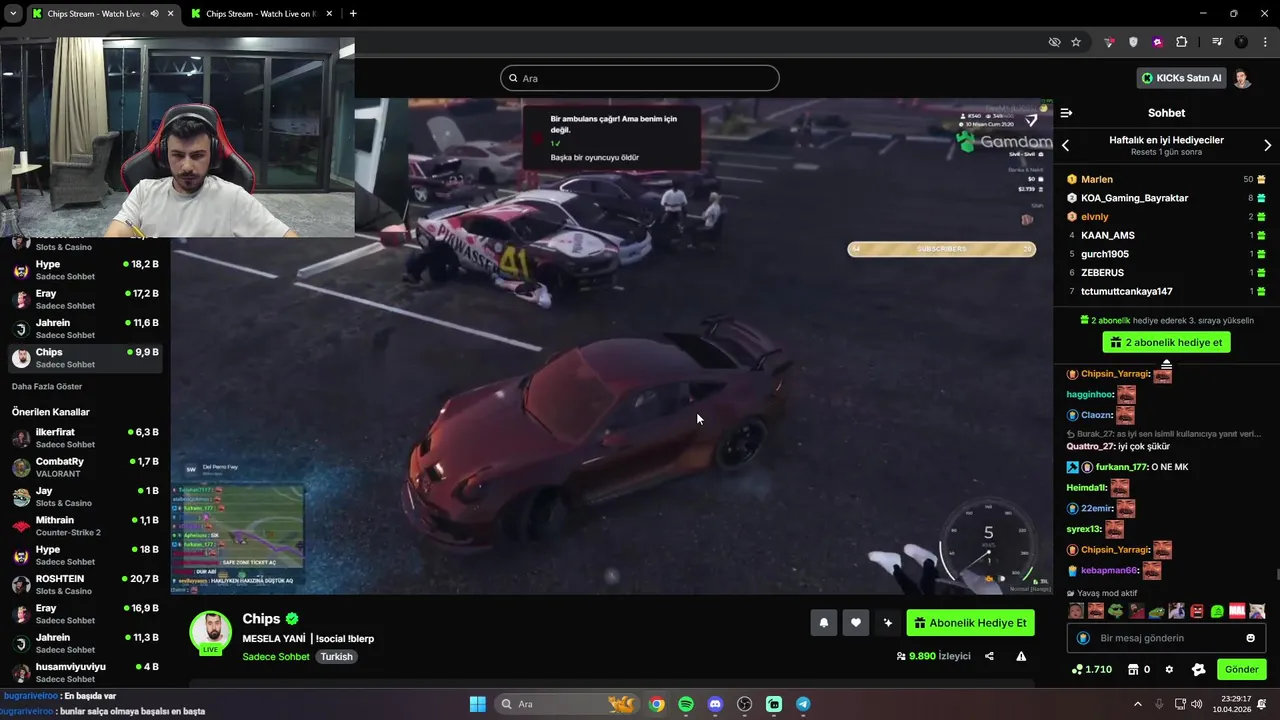The width and height of the screenshot is (1280, 720).
Task: Open the tab search dropdown arrow
Action: [13, 14]
